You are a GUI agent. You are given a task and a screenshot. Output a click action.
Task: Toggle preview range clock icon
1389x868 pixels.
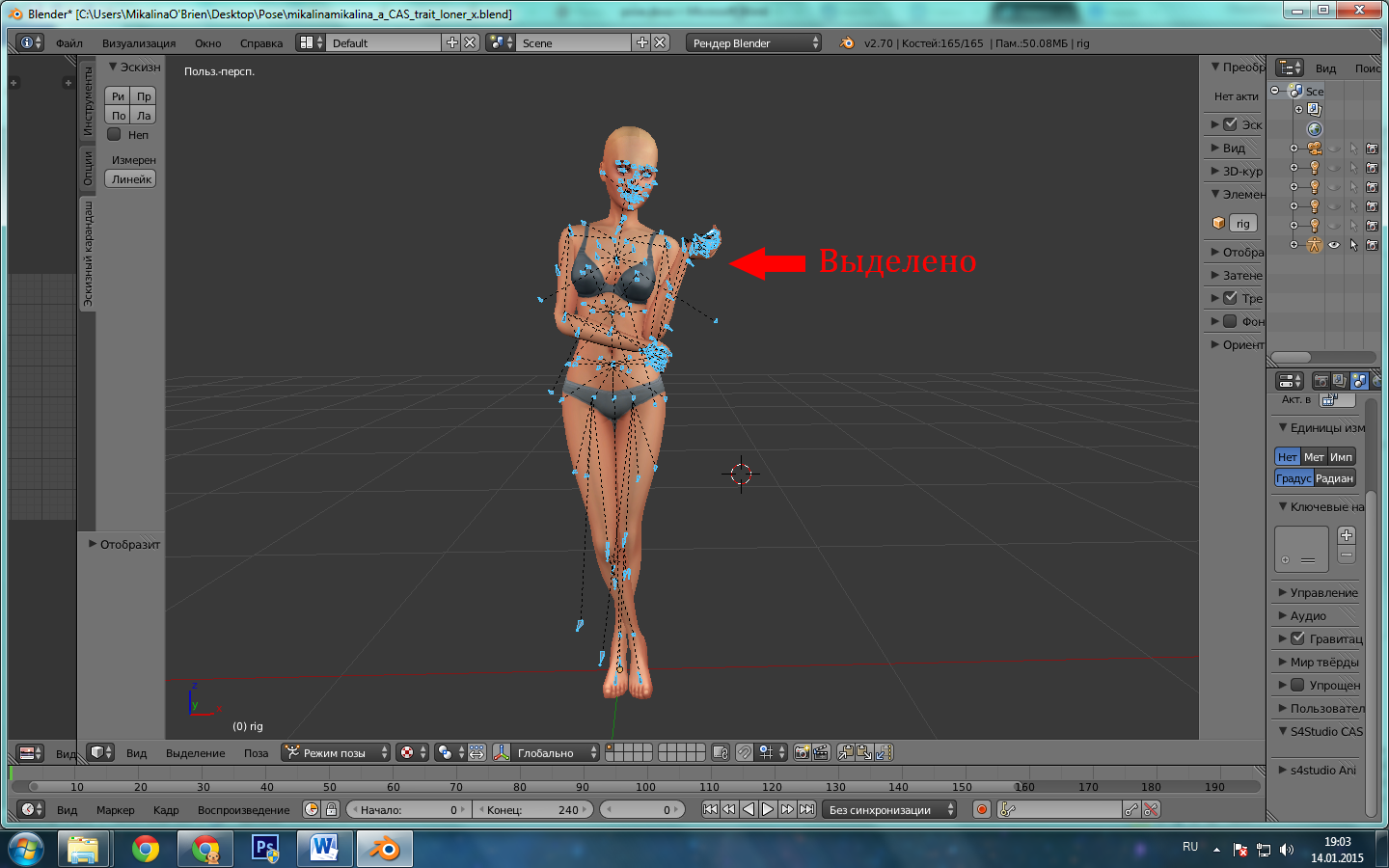point(312,809)
